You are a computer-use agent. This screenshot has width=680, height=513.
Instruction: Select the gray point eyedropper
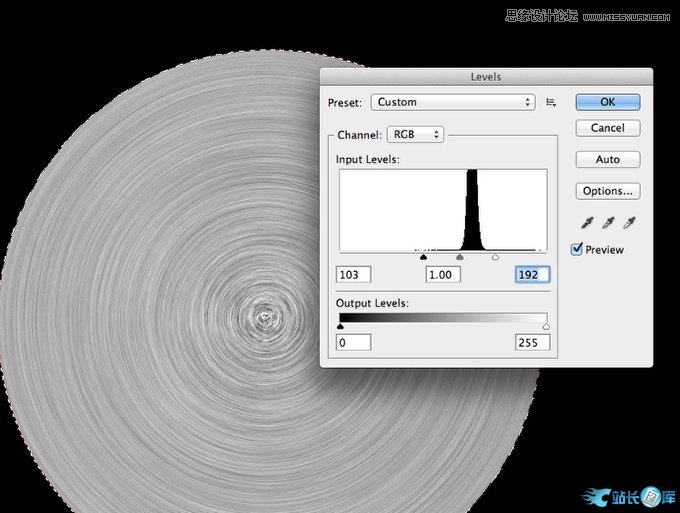click(x=608, y=223)
